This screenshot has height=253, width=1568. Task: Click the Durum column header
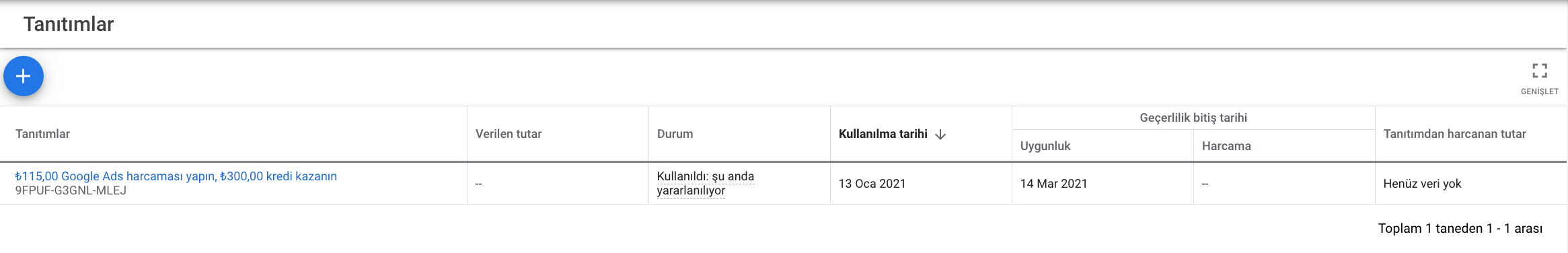pos(675,134)
